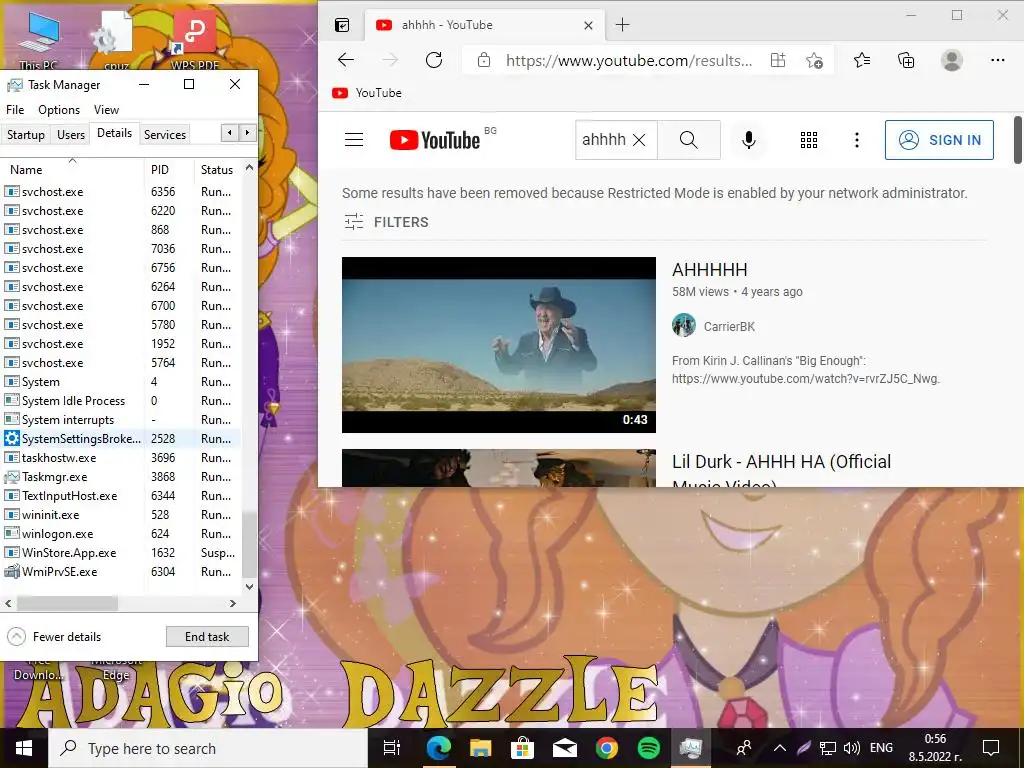Viewport: 1024px width, 768px height.
Task: Click the YouTube page vertical scrollbar thumb
Action: pos(1017,140)
